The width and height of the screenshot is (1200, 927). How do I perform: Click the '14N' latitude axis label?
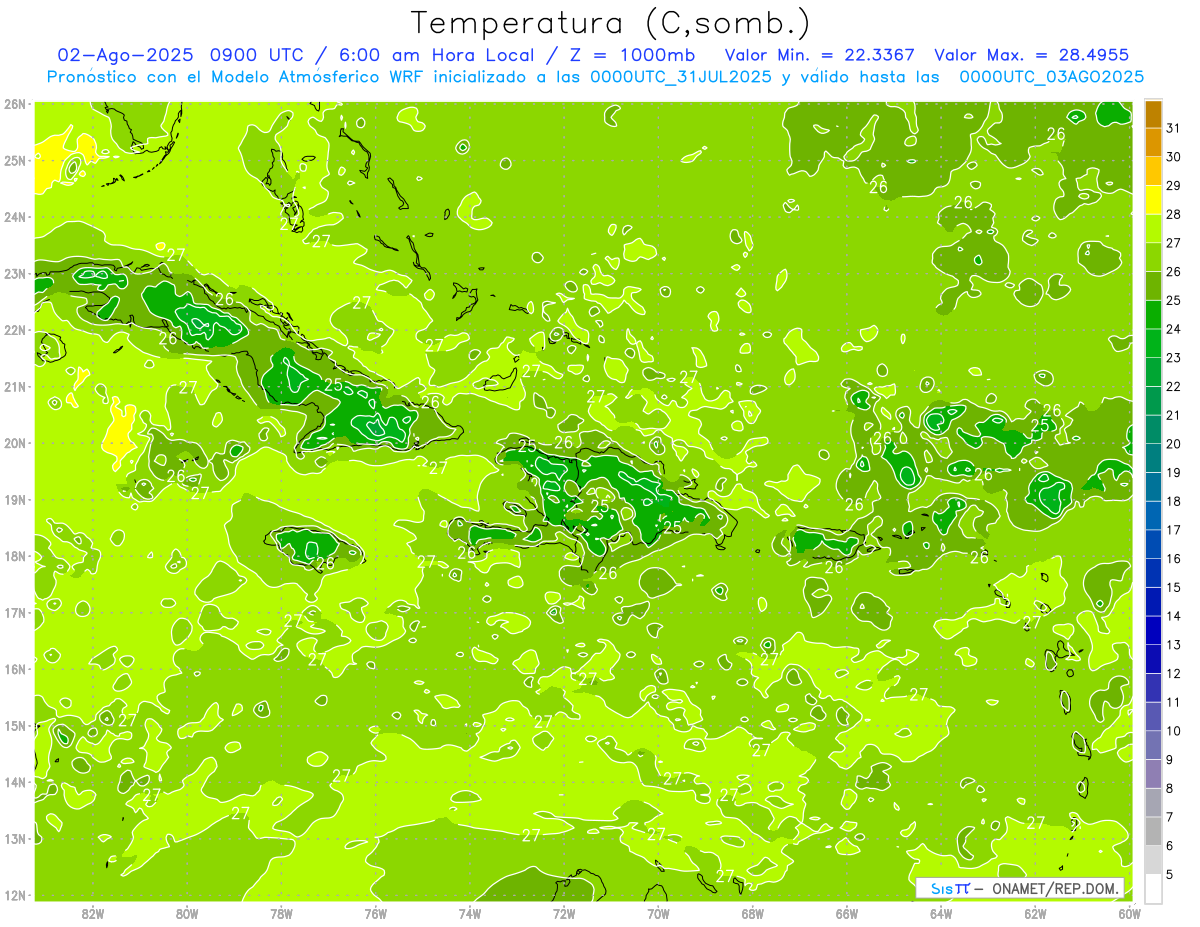(x=14, y=782)
